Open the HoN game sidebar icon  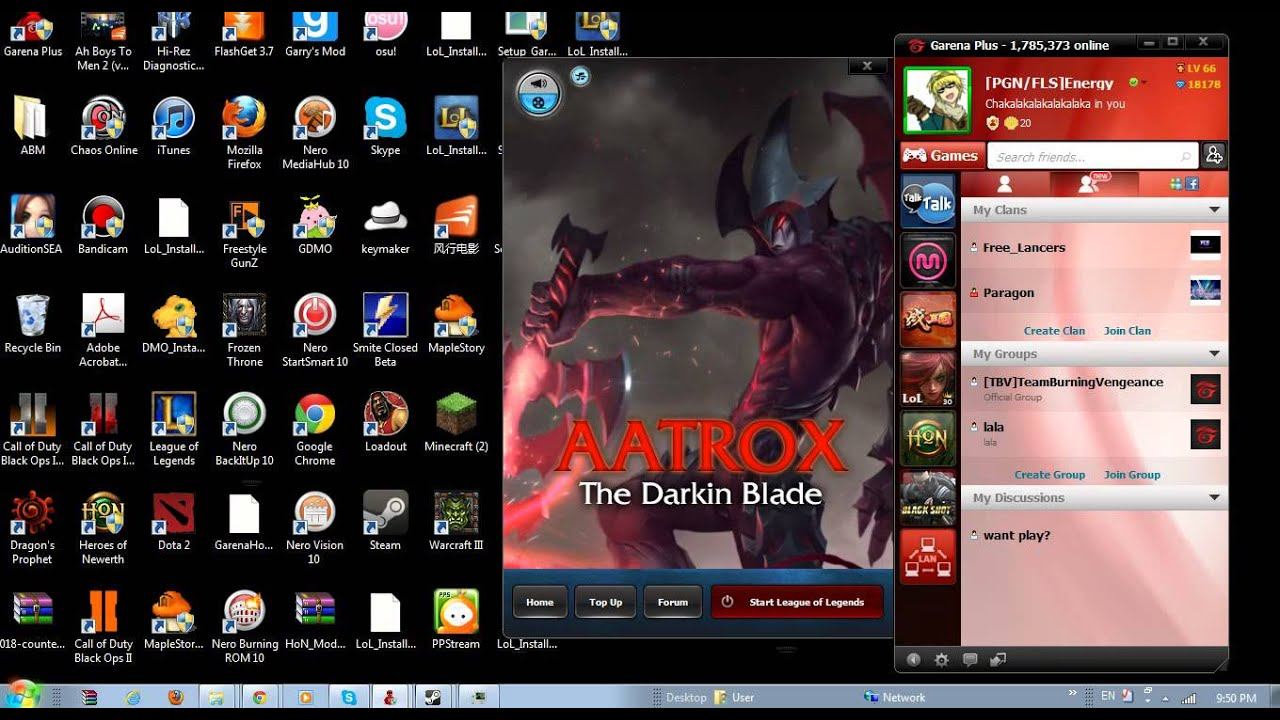pyautogui.click(x=929, y=438)
